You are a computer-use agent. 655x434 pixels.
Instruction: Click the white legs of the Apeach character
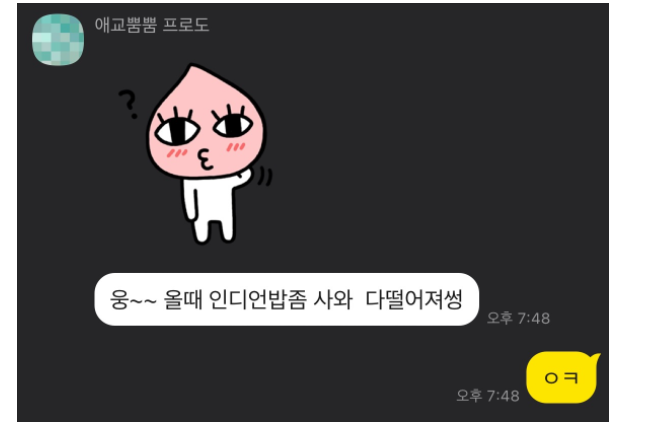coord(213,228)
